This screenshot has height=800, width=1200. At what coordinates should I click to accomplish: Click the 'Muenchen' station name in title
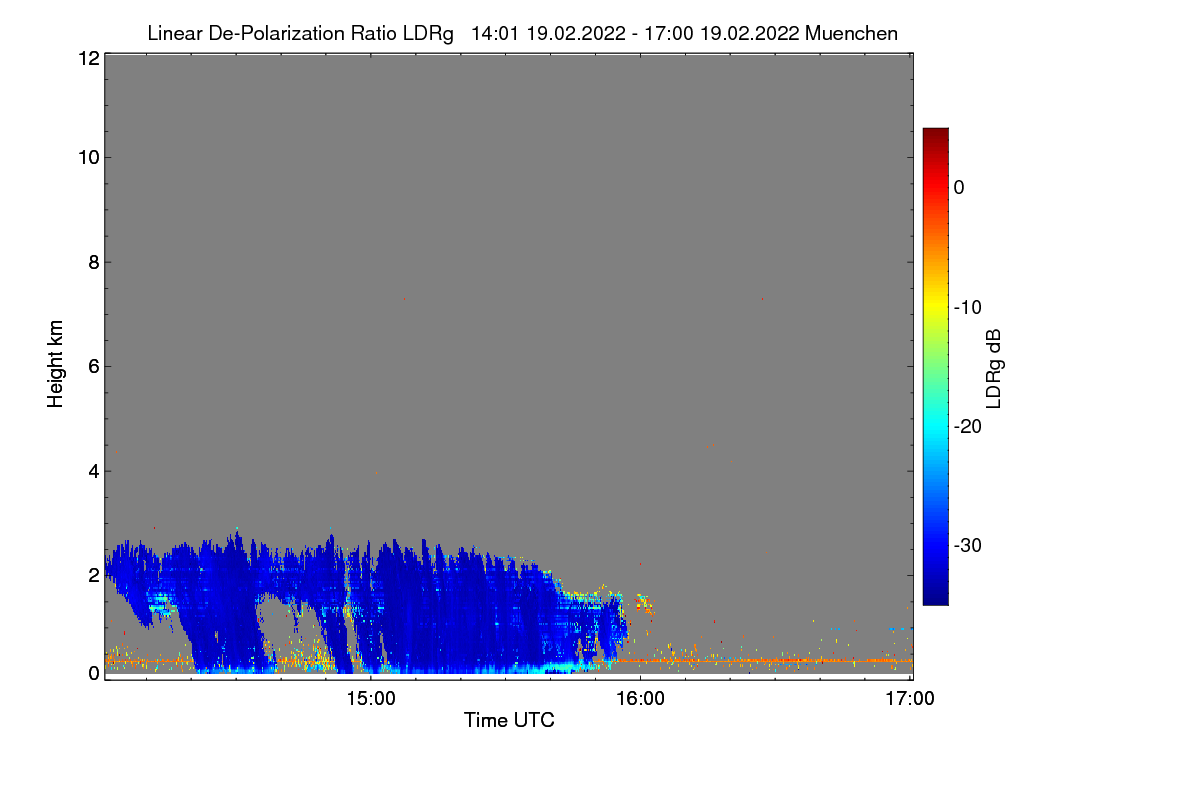coord(851,34)
